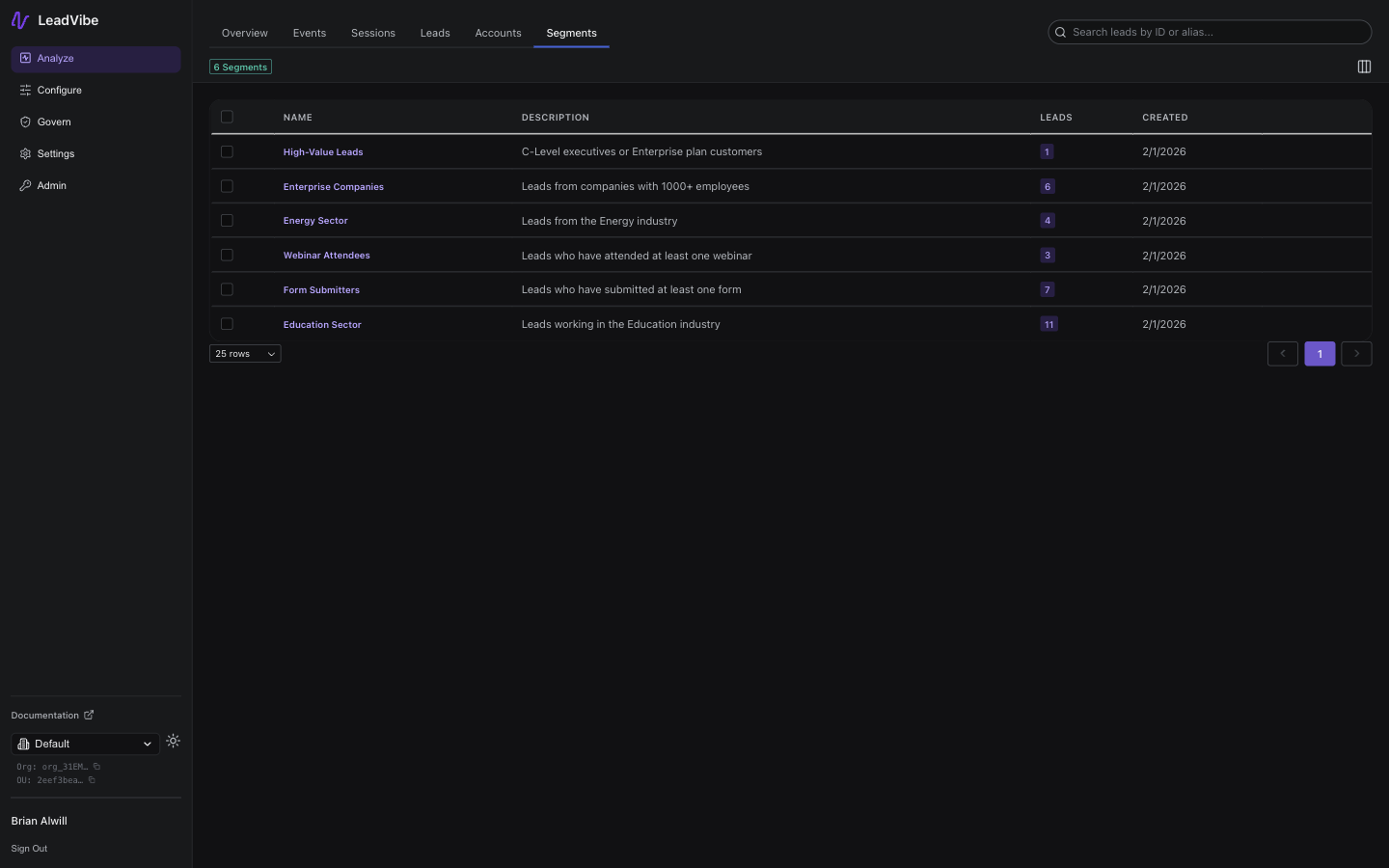Check the select-all checkbox in the table header
Screen dimensions: 1389x868
(227, 117)
